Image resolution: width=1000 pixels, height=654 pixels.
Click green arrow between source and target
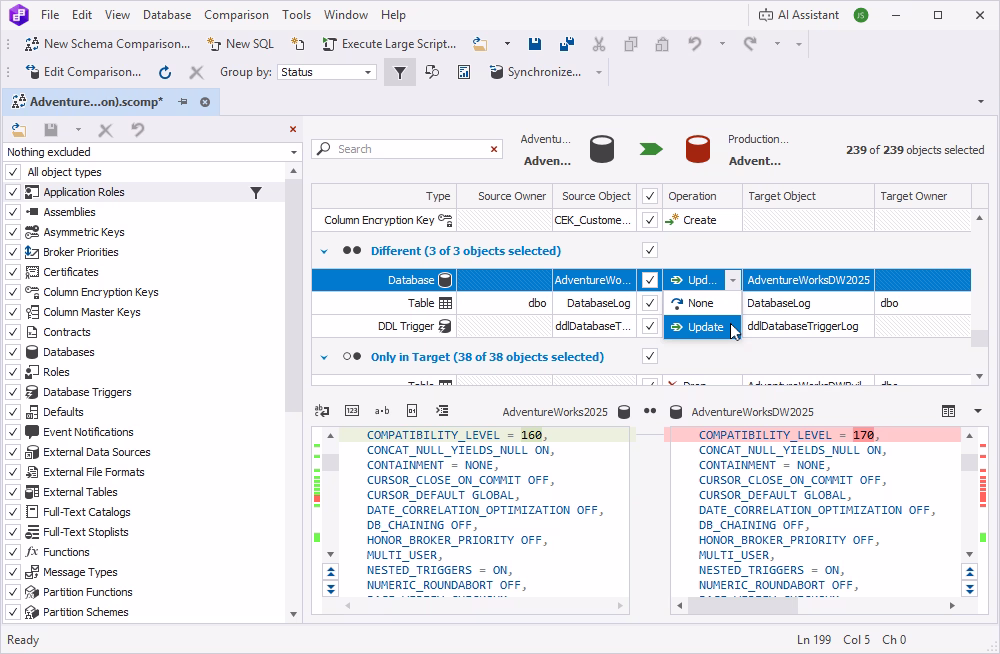tap(651, 149)
